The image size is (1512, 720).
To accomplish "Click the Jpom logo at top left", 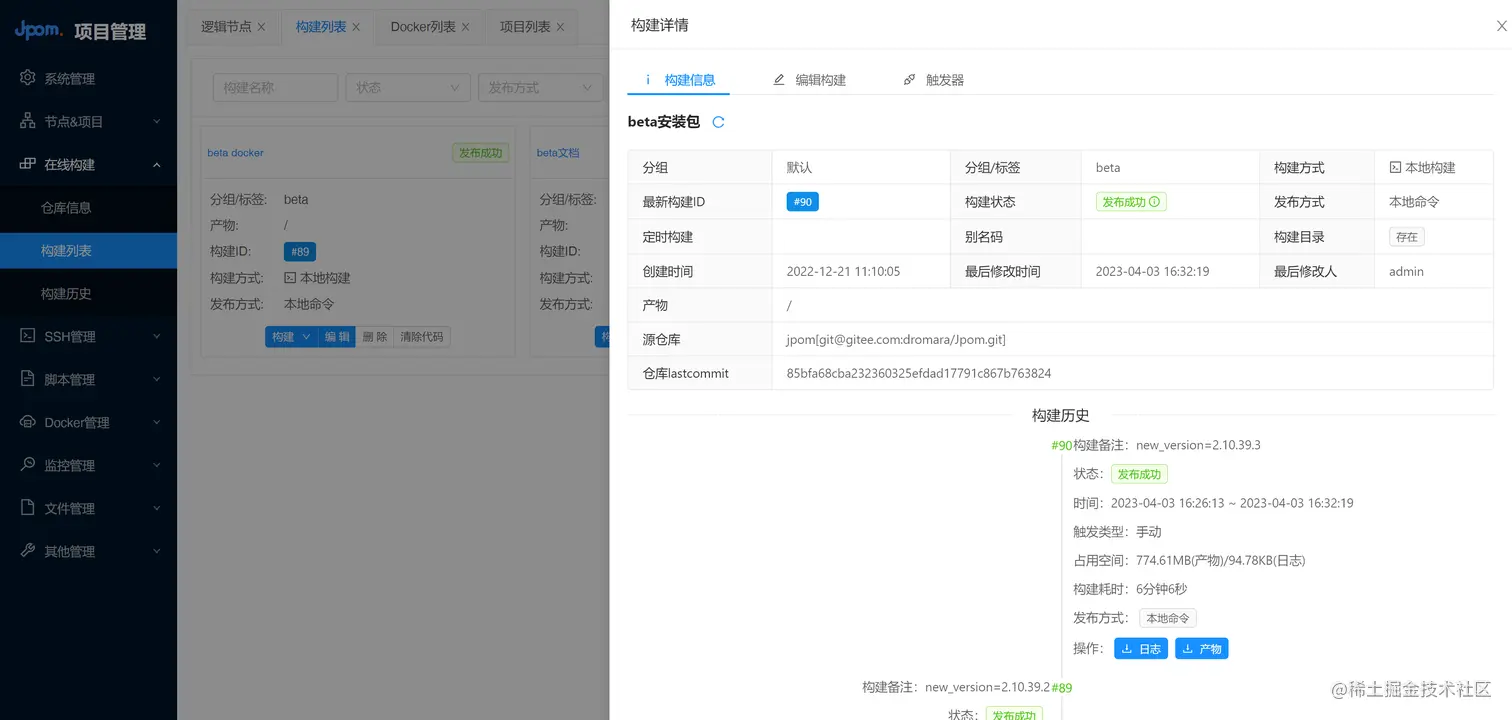I will [x=38, y=30].
